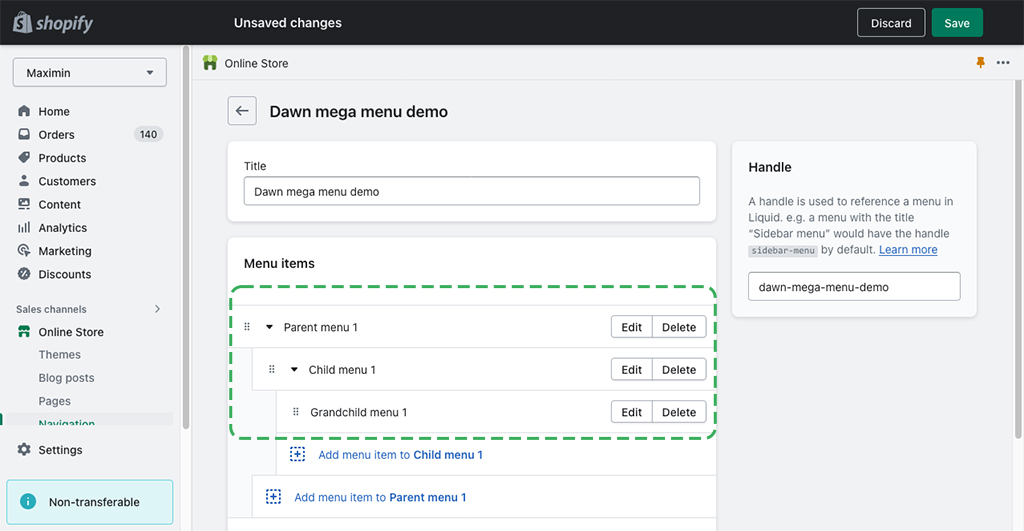Follow the Learn more link in Handle card
The image size is (1024, 531).
tap(908, 249)
